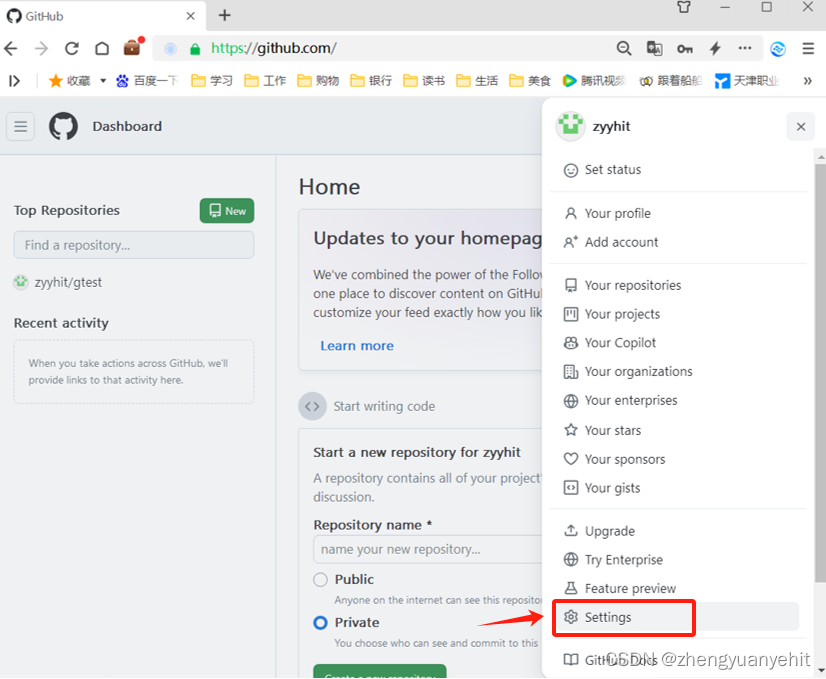Click the shirt skin icon in title bar
This screenshot has width=826, height=679.
pos(684,7)
